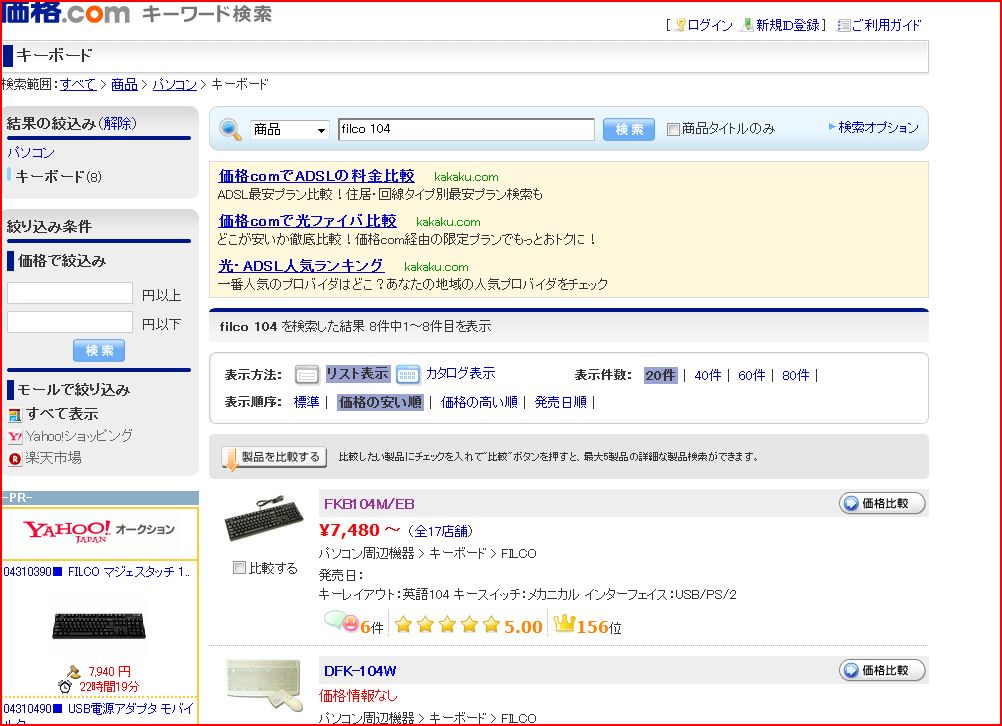
Task: Sort results by highest price
Action: pos(479,402)
